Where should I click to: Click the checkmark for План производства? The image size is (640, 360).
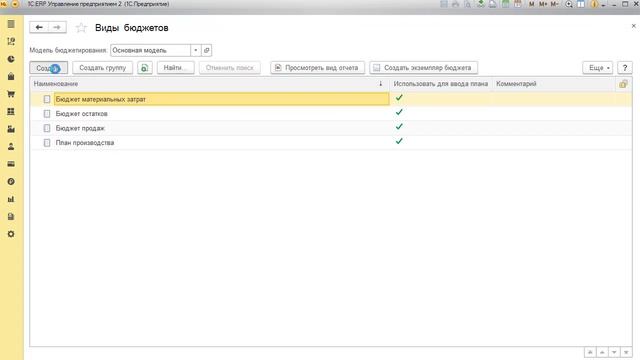[399, 141]
